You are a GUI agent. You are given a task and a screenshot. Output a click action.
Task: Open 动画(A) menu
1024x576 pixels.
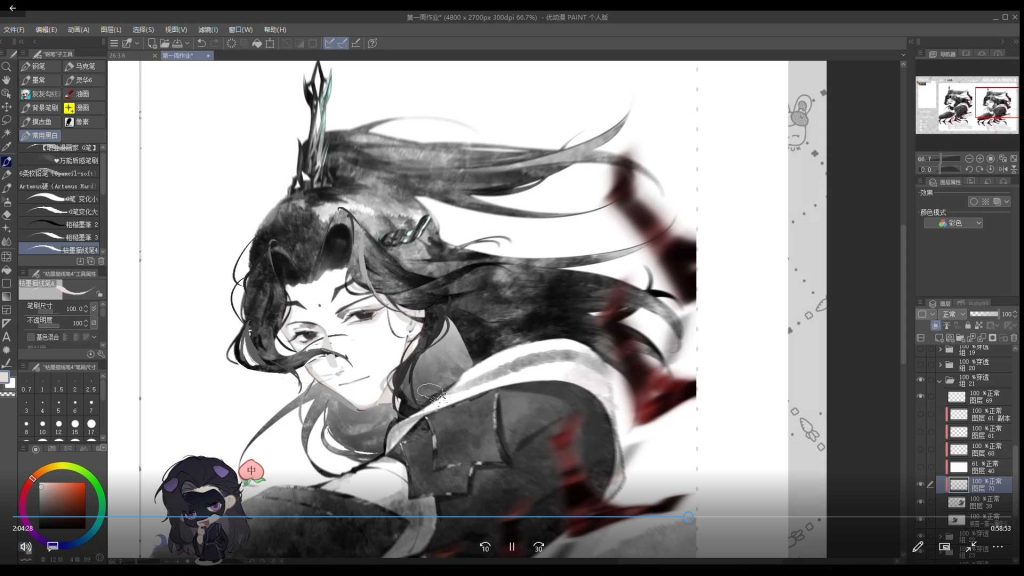[78, 29]
